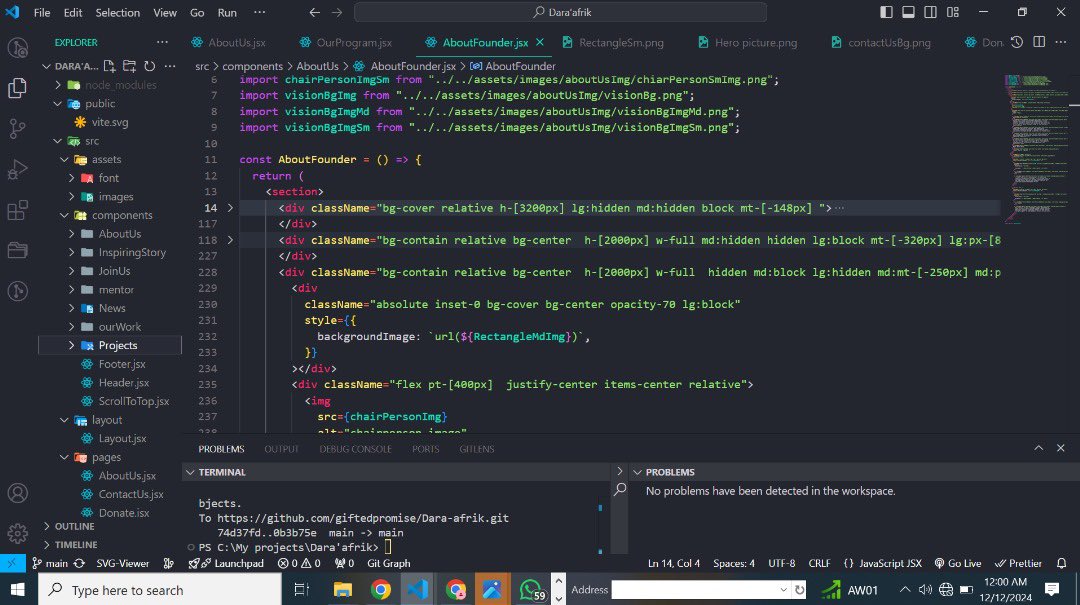Toggle the primary side bar layout icon
Screen dimensions: 1080x605
(886, 12)
